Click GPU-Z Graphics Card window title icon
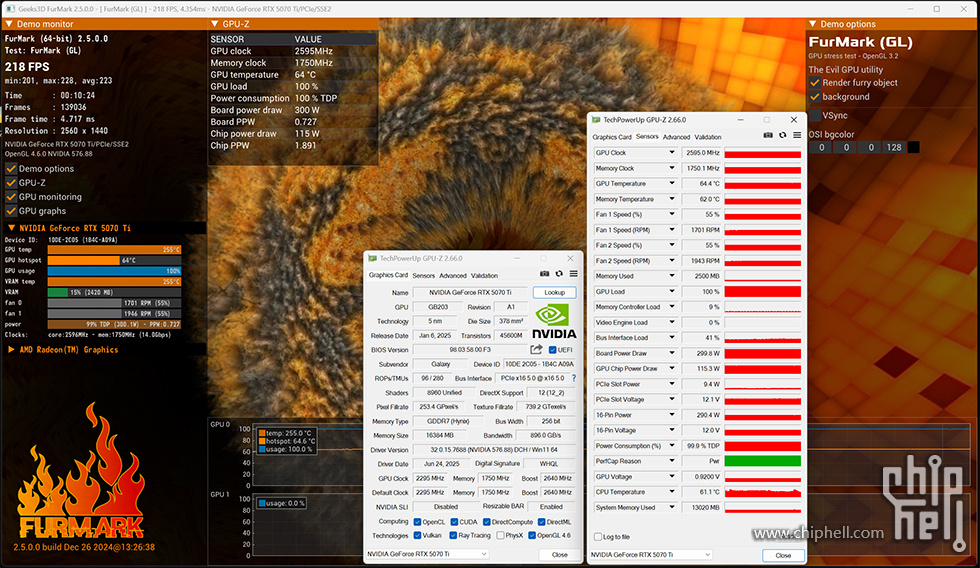The image size is (980, 568). coord(372,258)
